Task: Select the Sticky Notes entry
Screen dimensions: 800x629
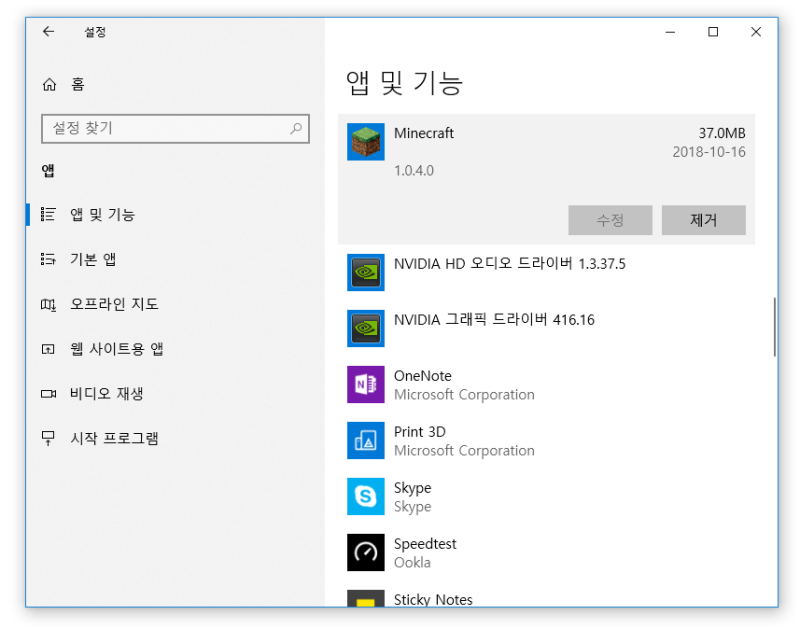Action: (546, 594)
